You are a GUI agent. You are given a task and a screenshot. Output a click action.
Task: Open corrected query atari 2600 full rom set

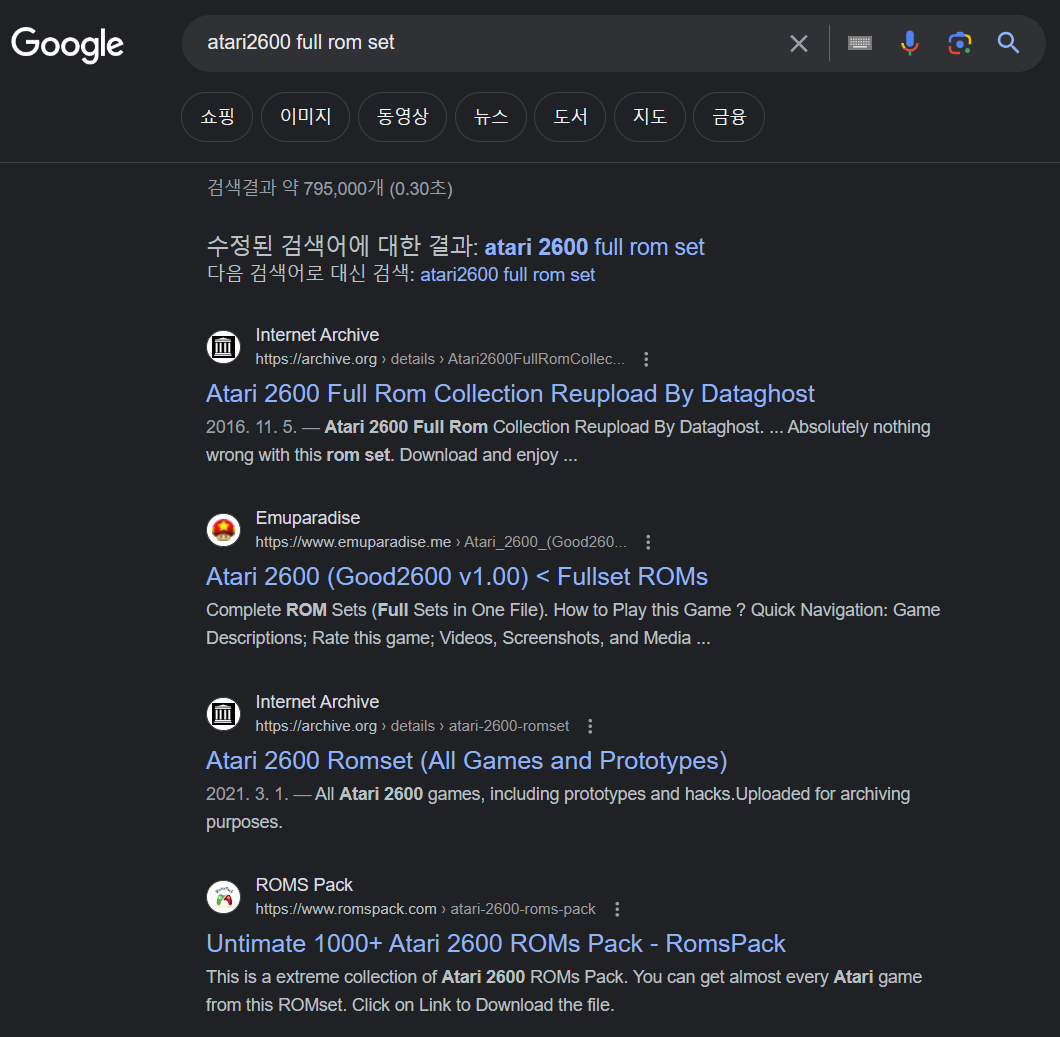[x=594, y=247]
